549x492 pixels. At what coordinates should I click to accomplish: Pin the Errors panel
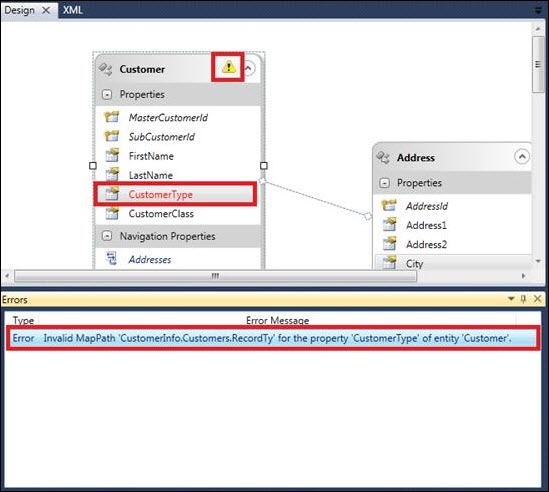(523, 299)
